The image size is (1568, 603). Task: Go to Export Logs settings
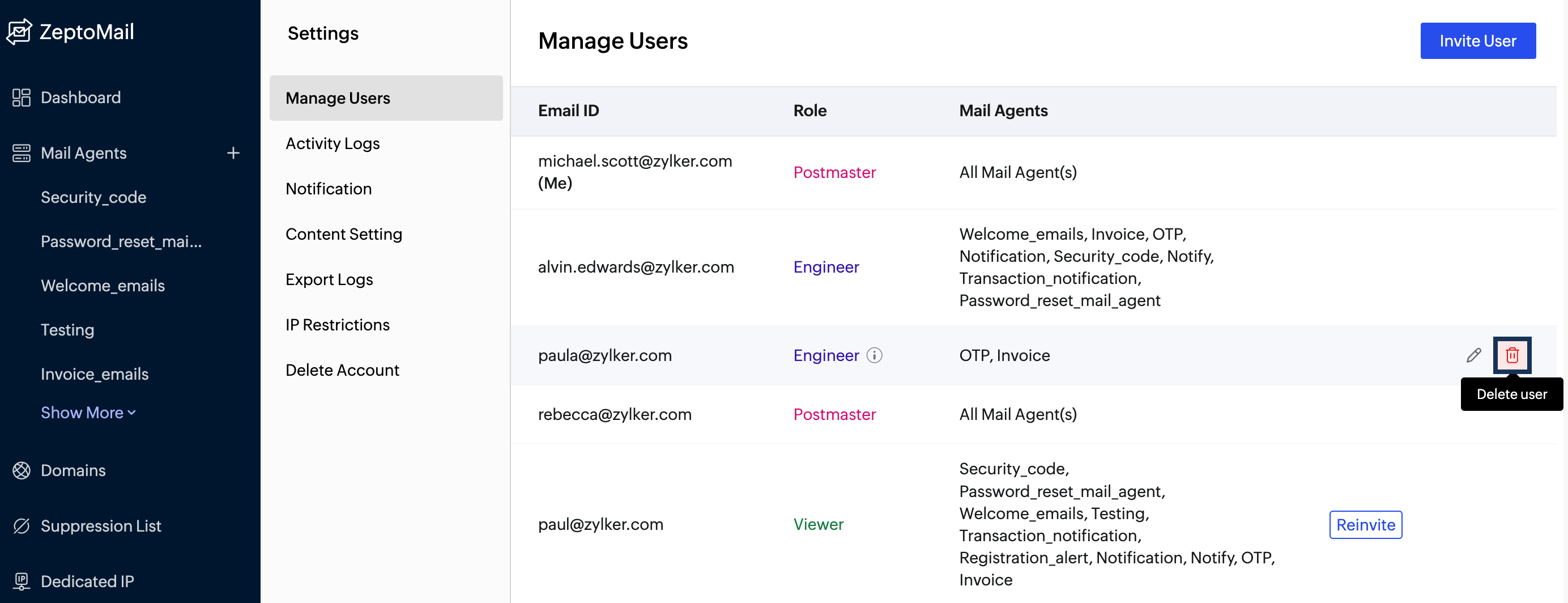(x=329, y=279)
